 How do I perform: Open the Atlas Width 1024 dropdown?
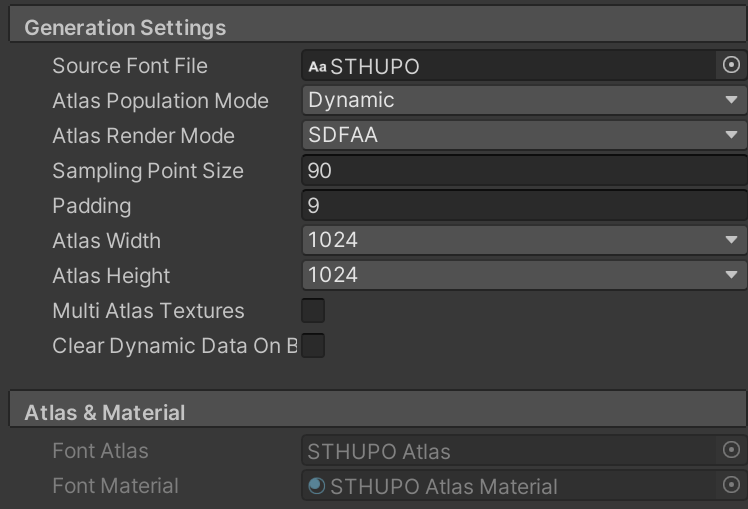tap(524, 240)
